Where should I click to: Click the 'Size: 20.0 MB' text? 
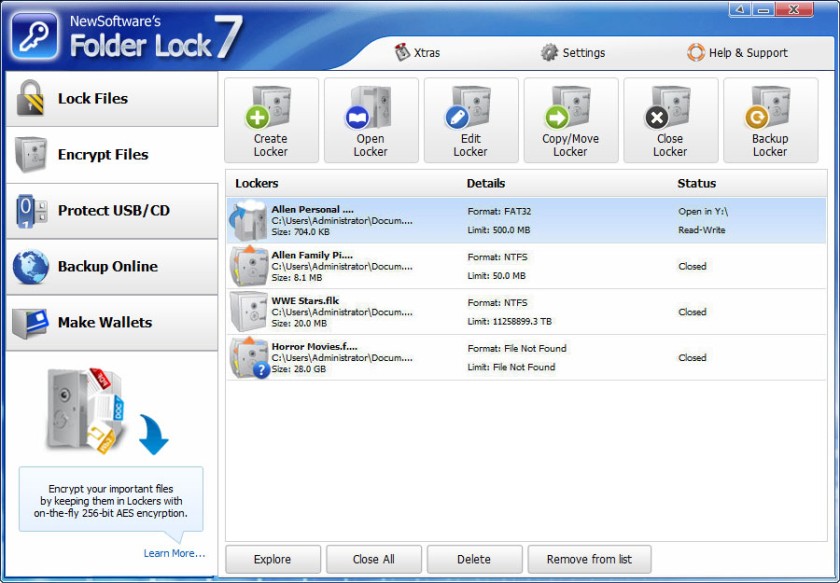(x=299, y=323)
